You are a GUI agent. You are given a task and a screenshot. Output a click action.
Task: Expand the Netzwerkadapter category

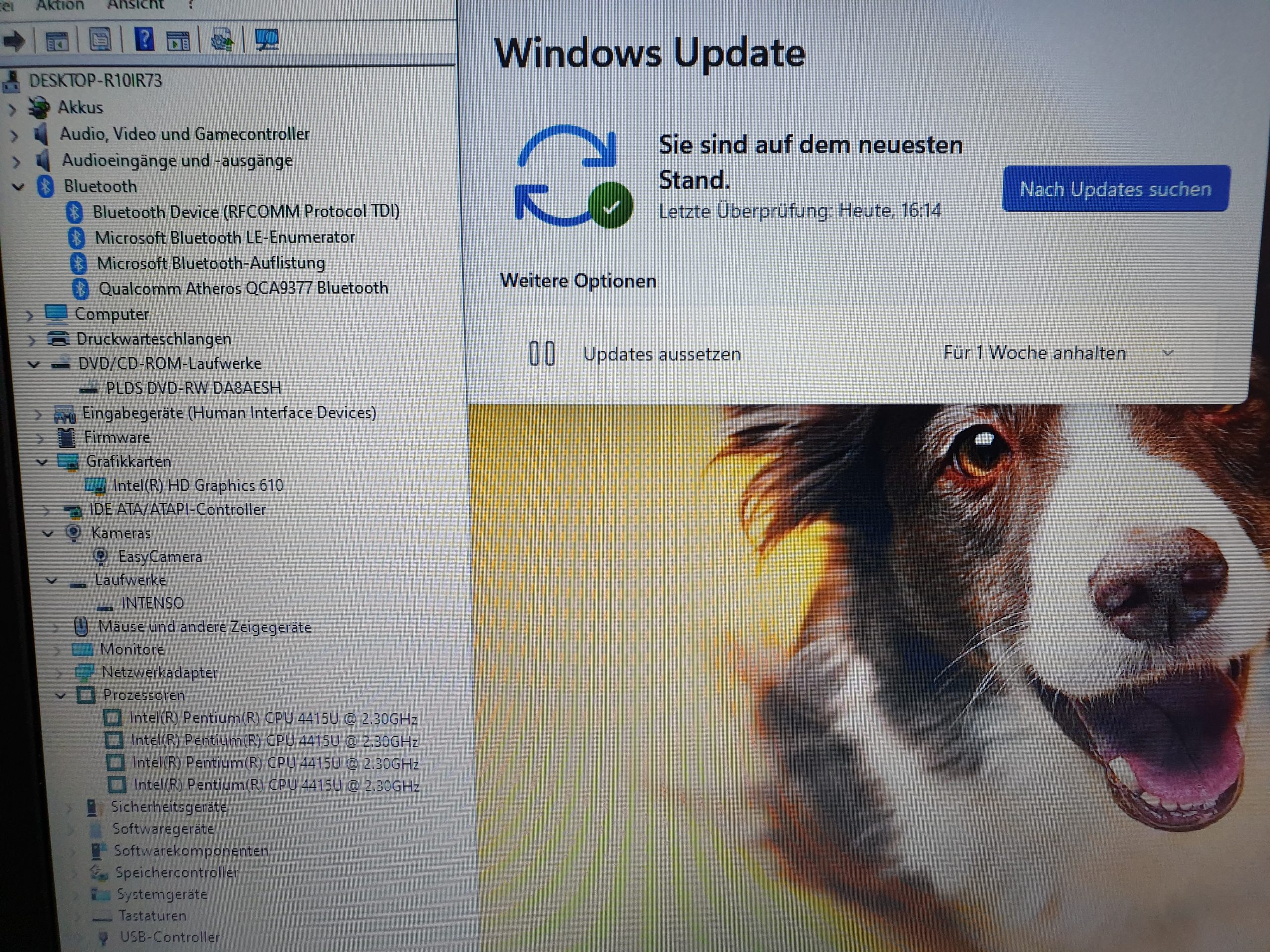click(x=59, y=672)
